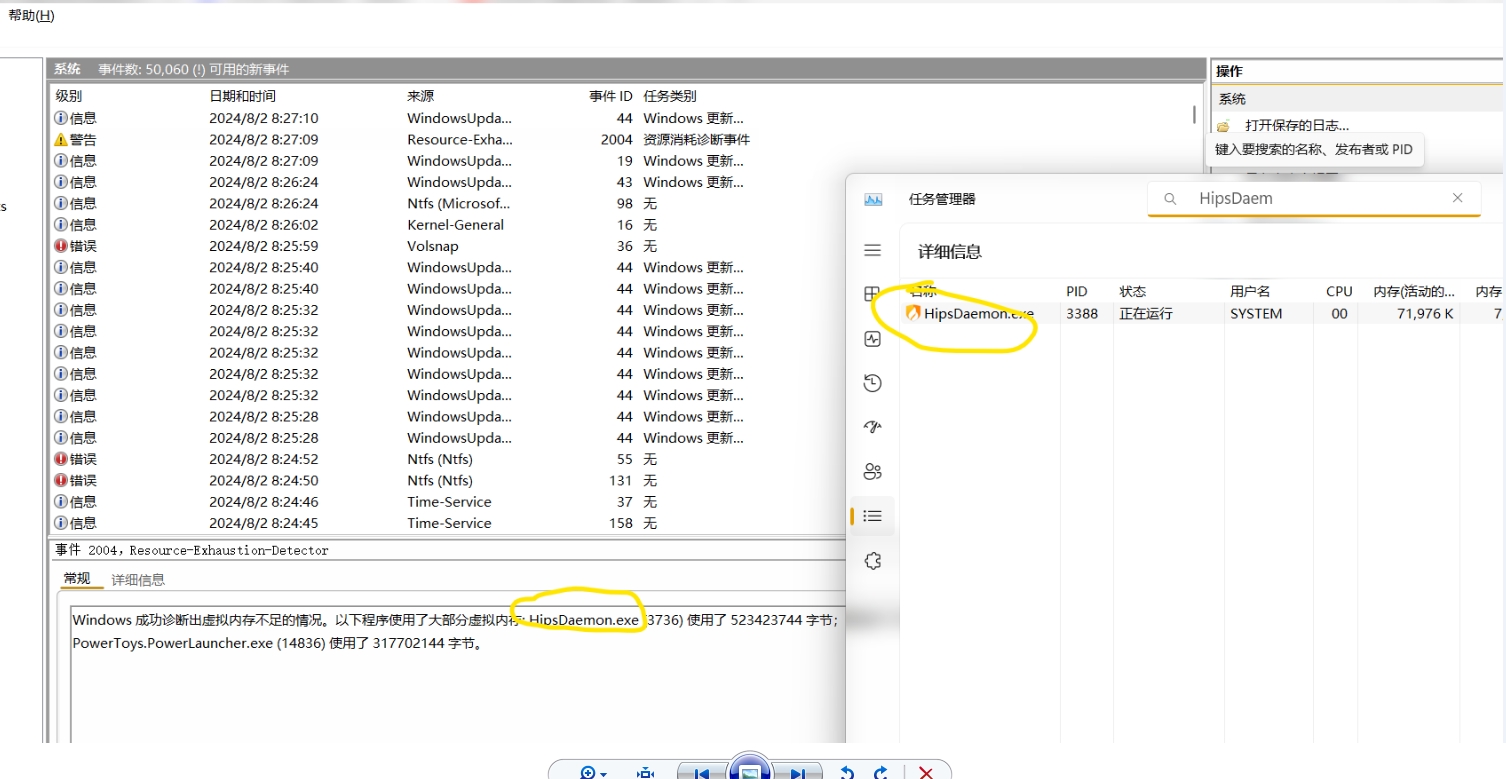Click the HipsDaemon.exe shield icon

(913, 313)
